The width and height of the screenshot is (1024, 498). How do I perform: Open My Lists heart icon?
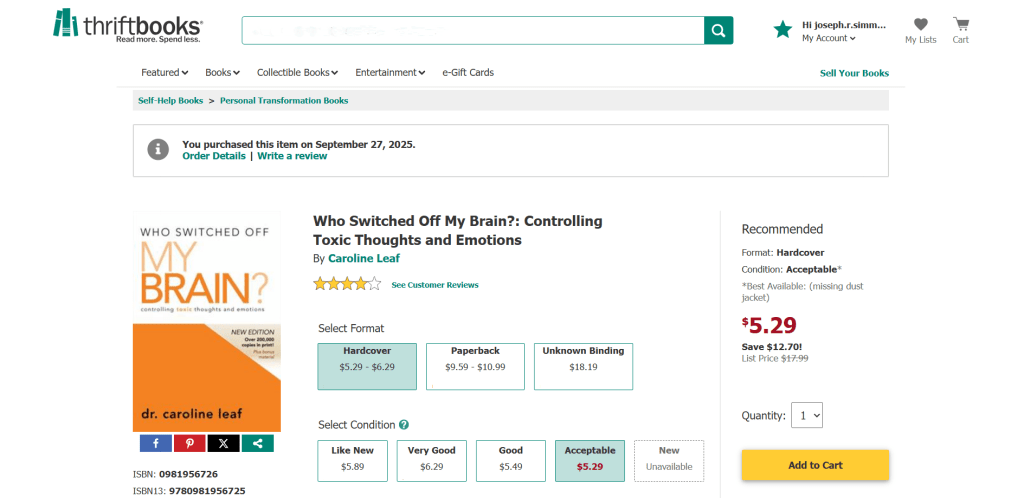920,29
